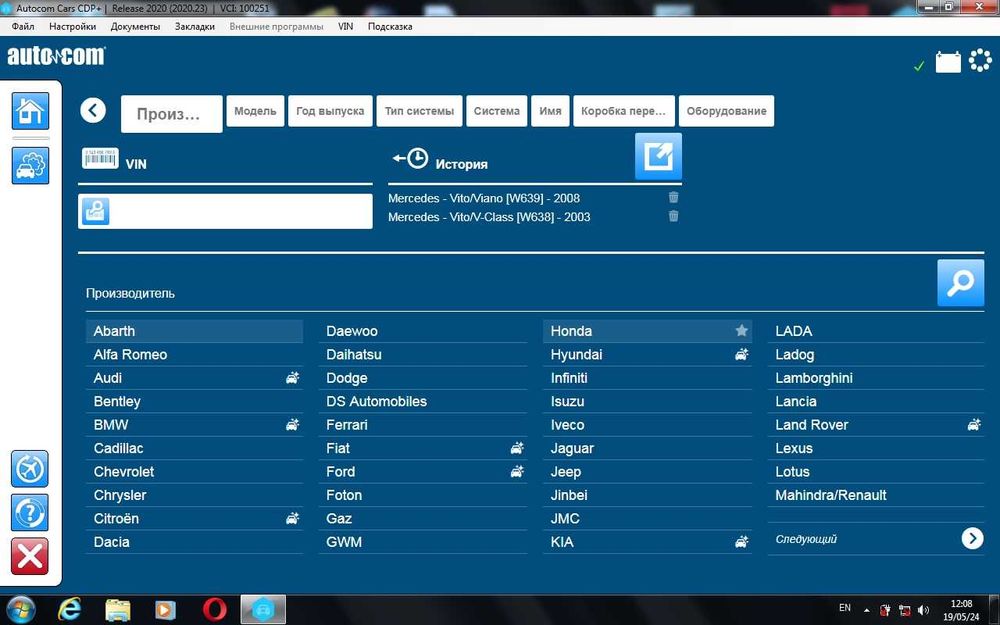Select manufacturer Ferrari

(x=423, y=425)
